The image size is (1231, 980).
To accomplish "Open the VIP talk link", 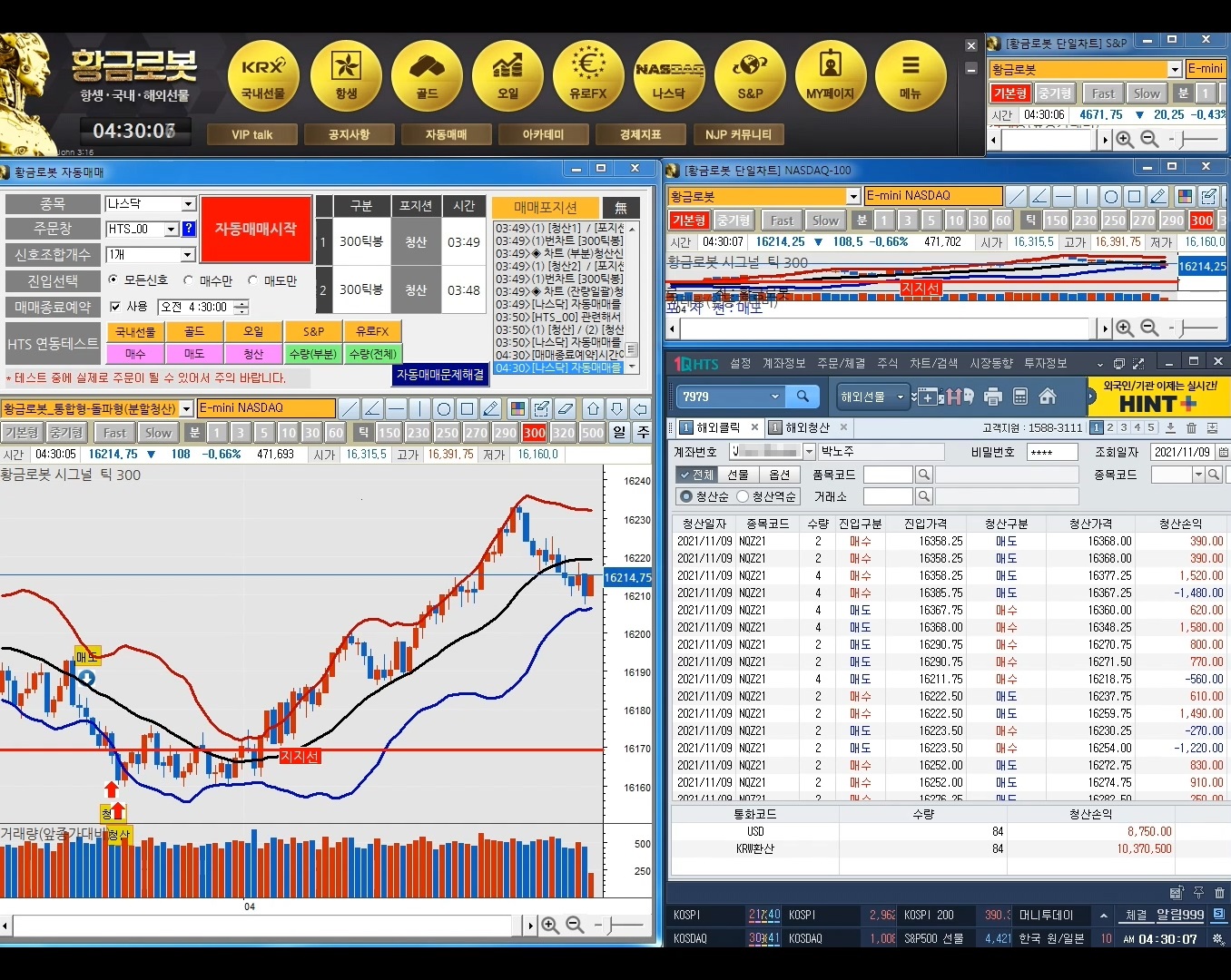I will coord(251,134).
